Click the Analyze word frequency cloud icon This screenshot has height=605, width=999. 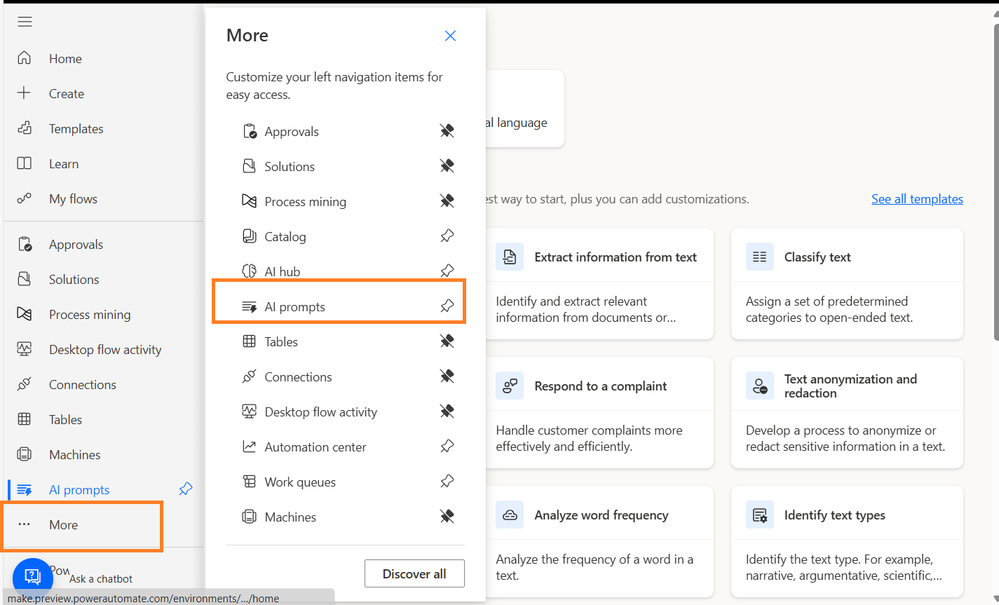[x=510, y=515]
